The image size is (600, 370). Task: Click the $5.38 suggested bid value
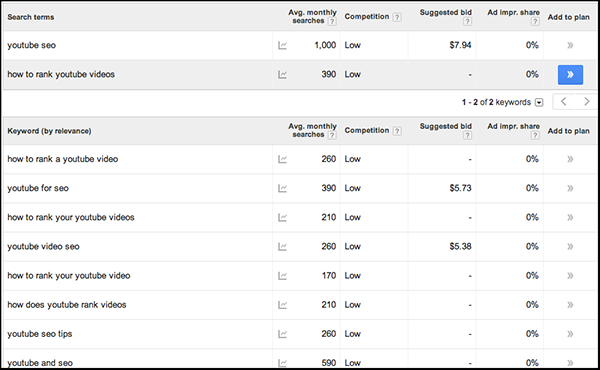(460, 246)
